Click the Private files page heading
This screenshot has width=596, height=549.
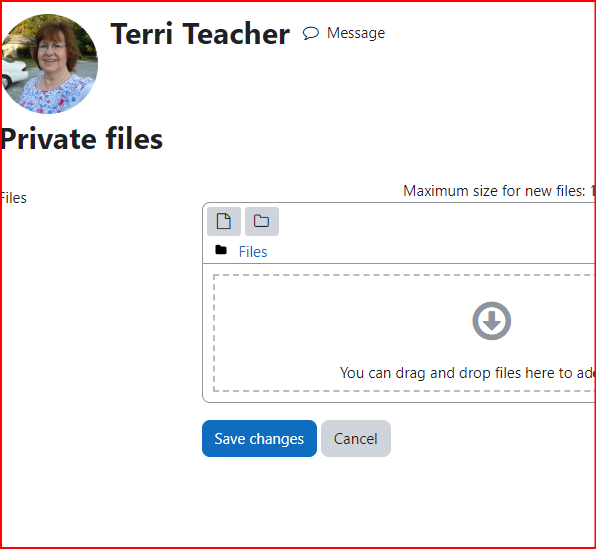point(82,139)
